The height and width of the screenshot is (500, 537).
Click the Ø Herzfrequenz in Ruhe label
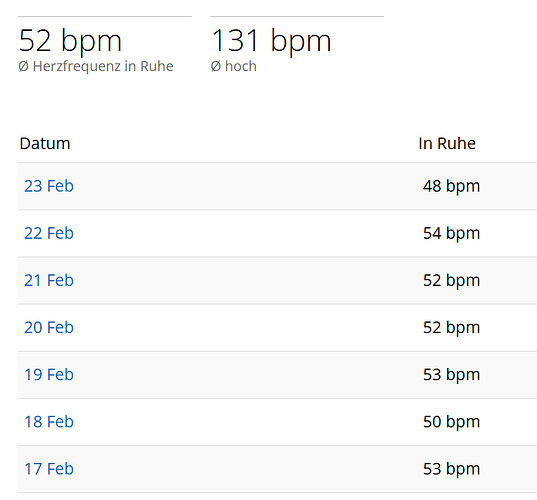[x=96, y=66]
